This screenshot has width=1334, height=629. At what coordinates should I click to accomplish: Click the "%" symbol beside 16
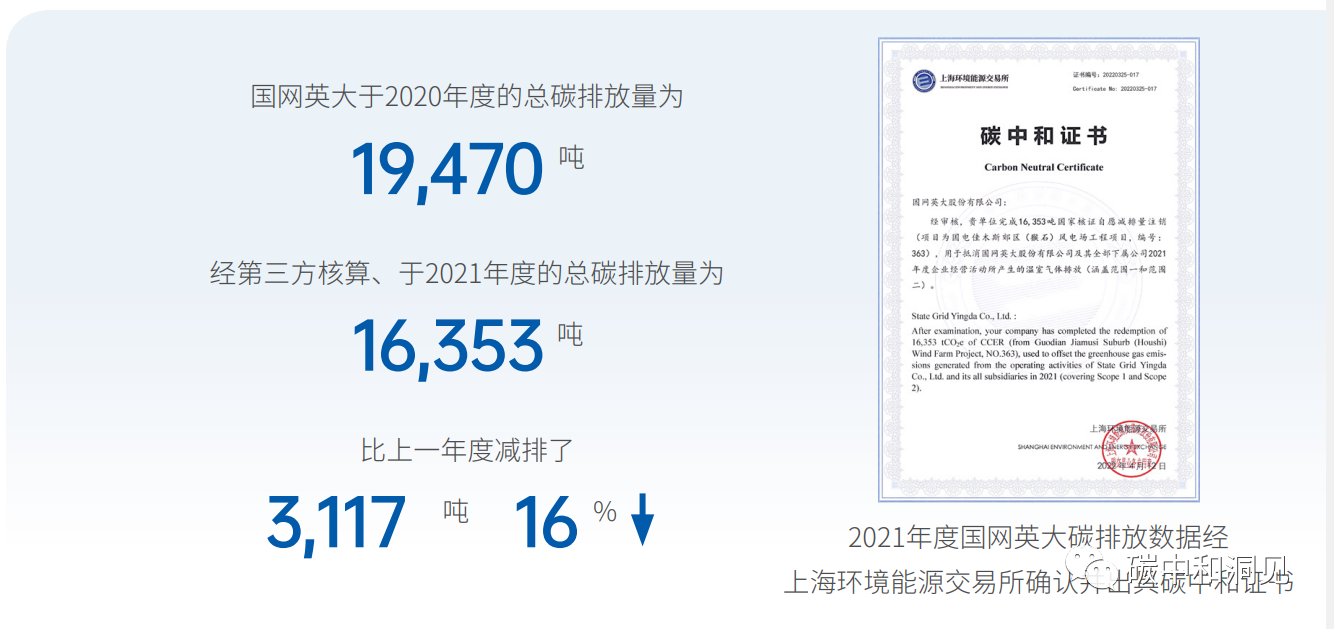(x=605, y=511)
